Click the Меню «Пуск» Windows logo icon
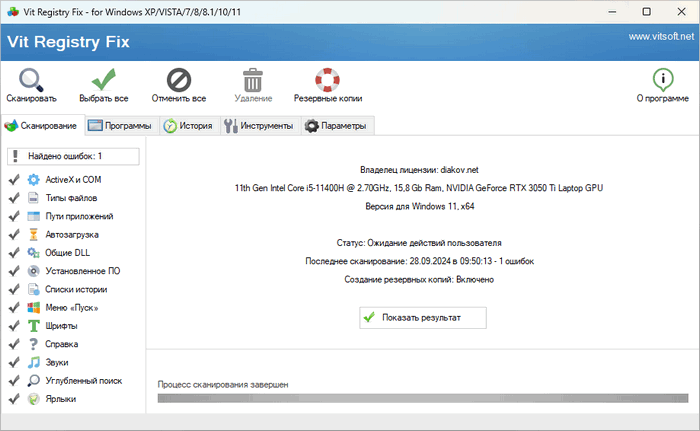700x431 pixels. point(33,308)
